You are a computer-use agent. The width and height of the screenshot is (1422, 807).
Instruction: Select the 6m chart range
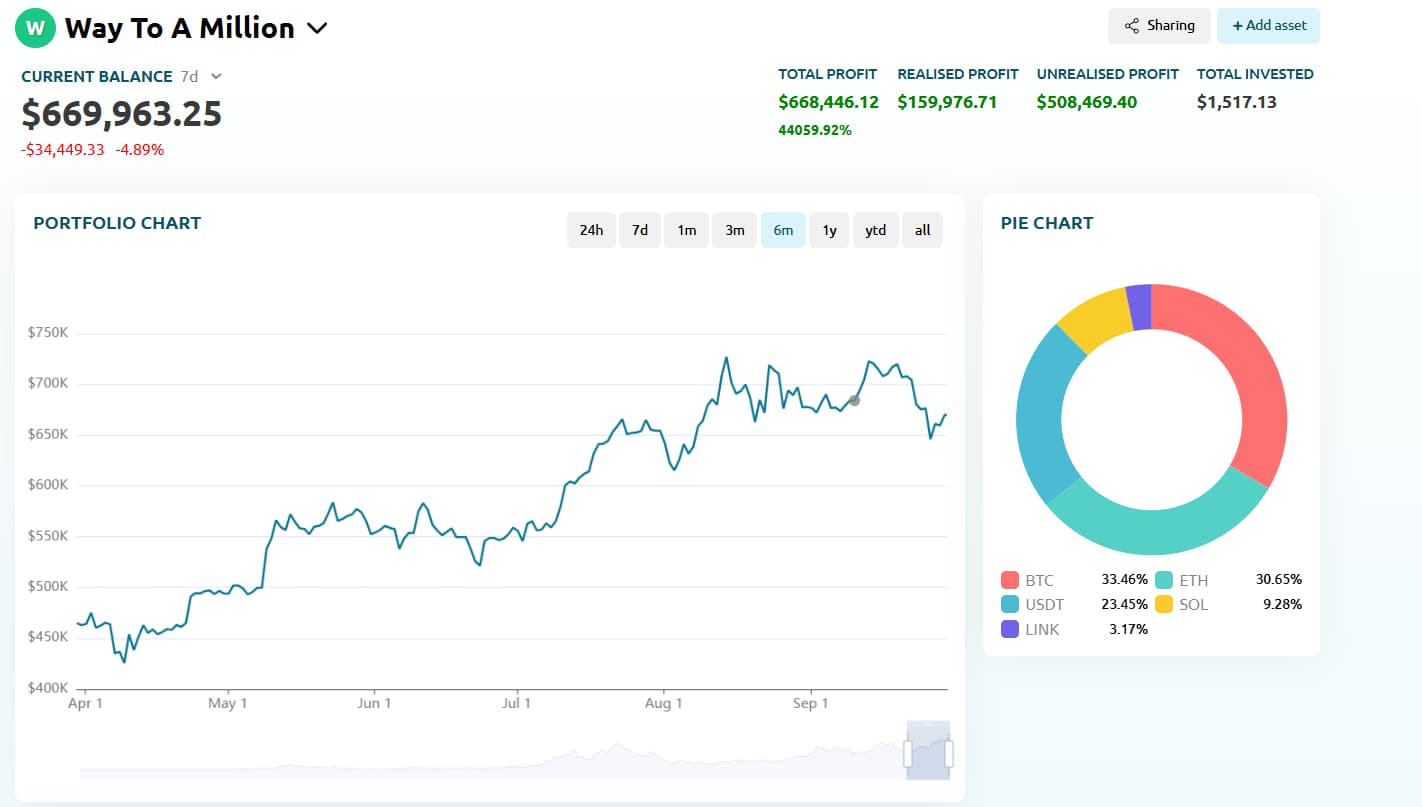coord(783,230)
